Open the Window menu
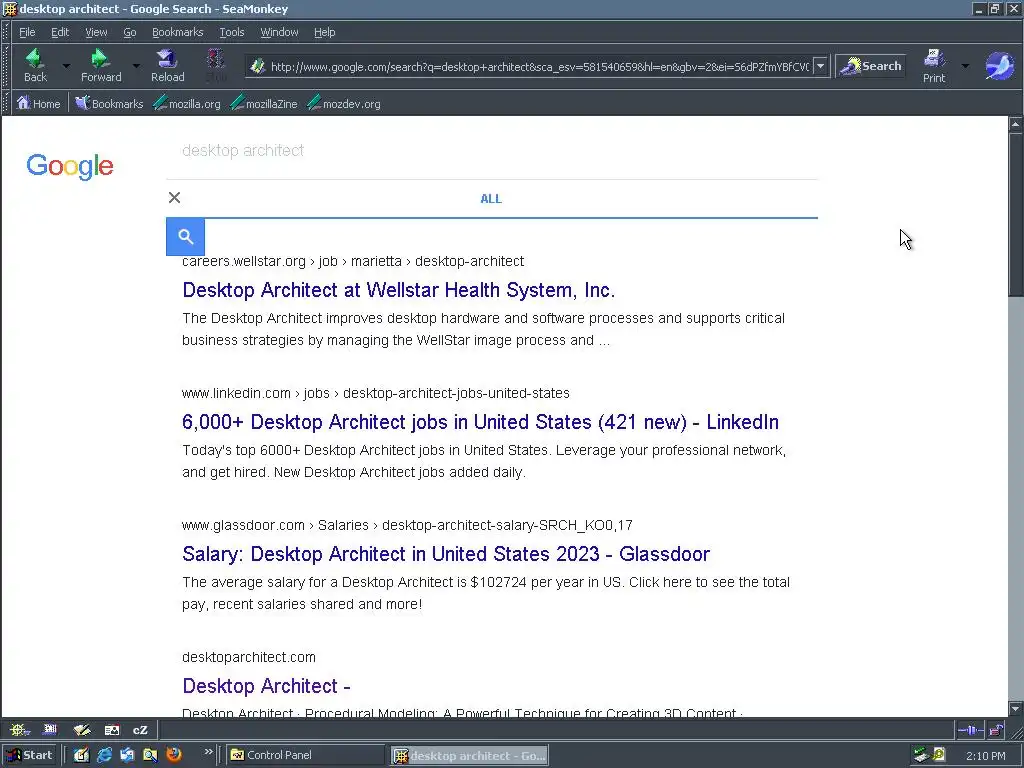This screenshot has width=1024, height=768. (x=279, y=32)
